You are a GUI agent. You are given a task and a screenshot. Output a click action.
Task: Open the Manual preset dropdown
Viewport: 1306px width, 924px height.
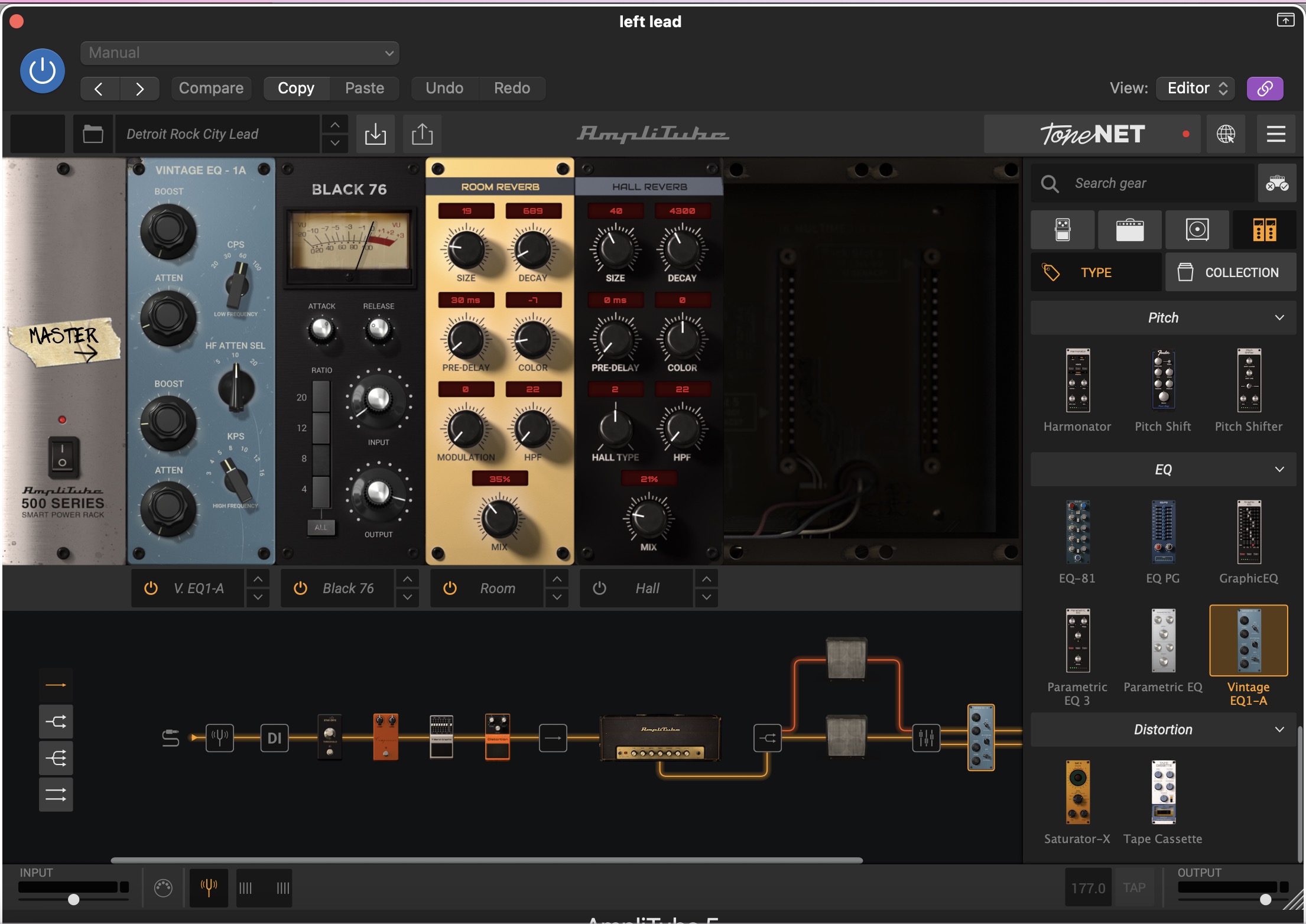pos(240,53)
